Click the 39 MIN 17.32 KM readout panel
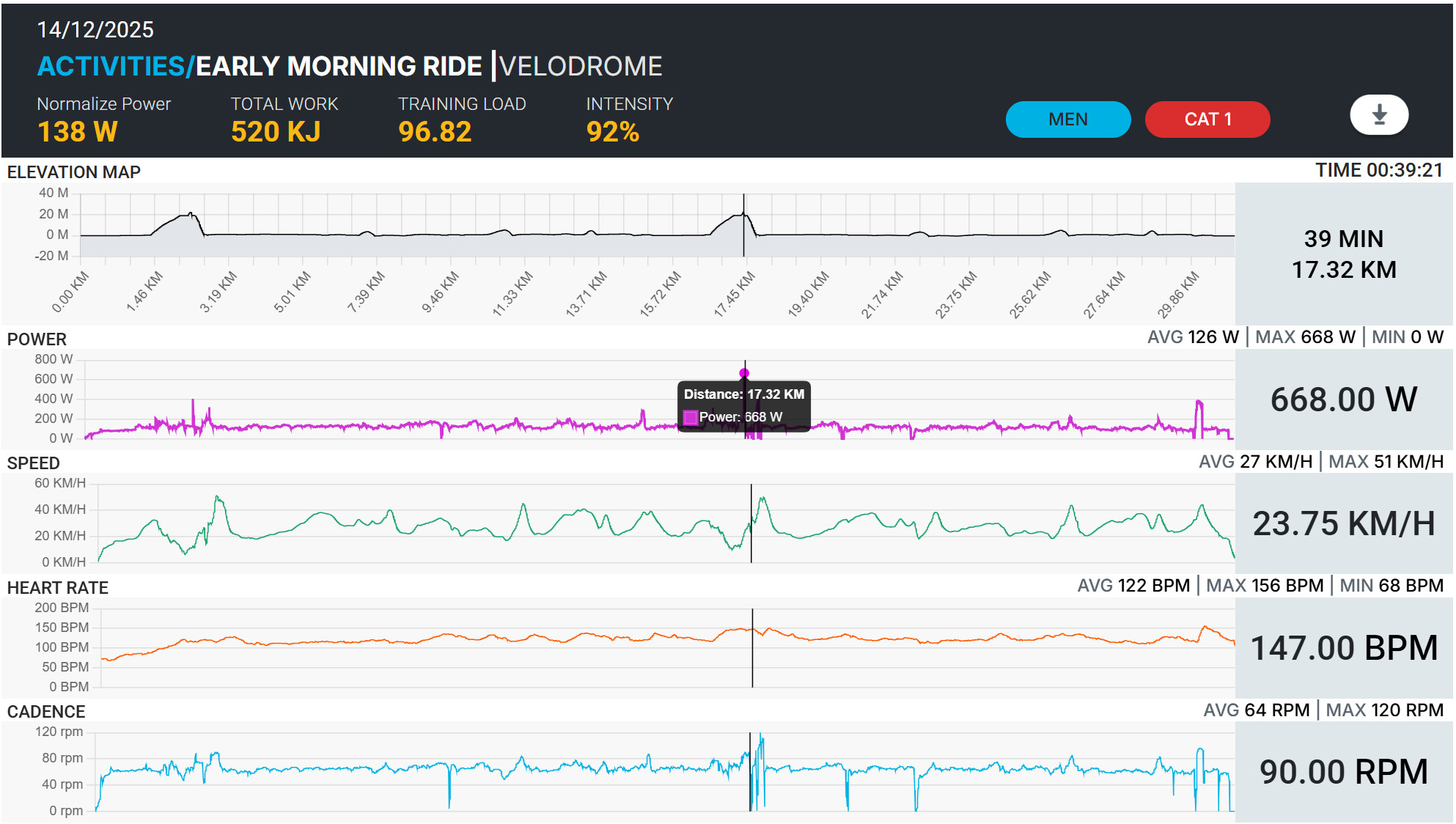This screenshot has height=824, width=1456. (1343, 254)
